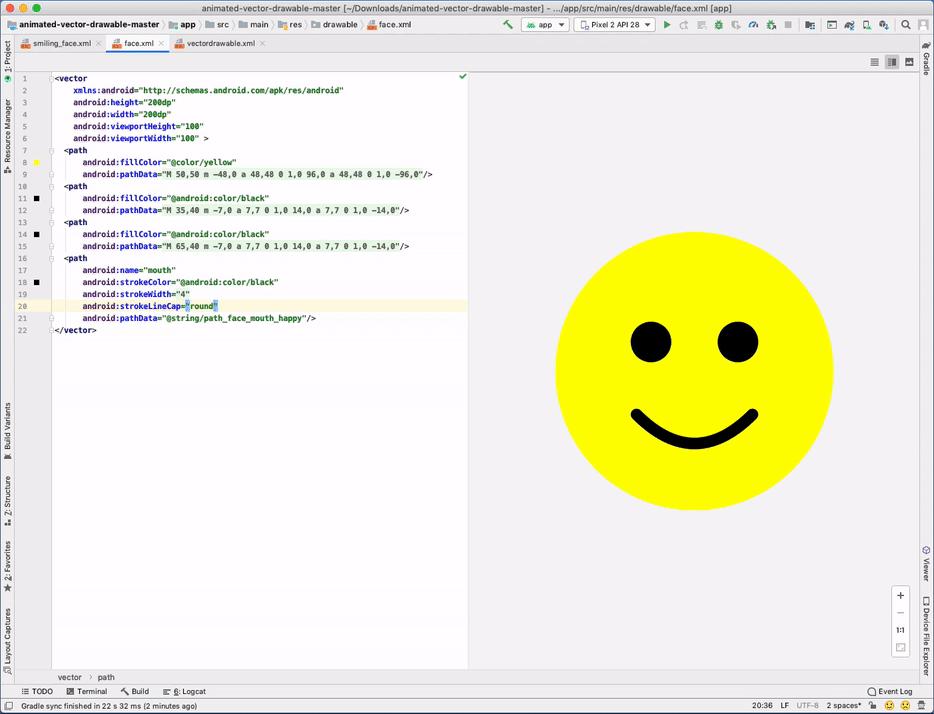Screen dimensions: 934x714
Task: Click the drawable breadcrumb in navigation bar
Action: tap(340, 25)
